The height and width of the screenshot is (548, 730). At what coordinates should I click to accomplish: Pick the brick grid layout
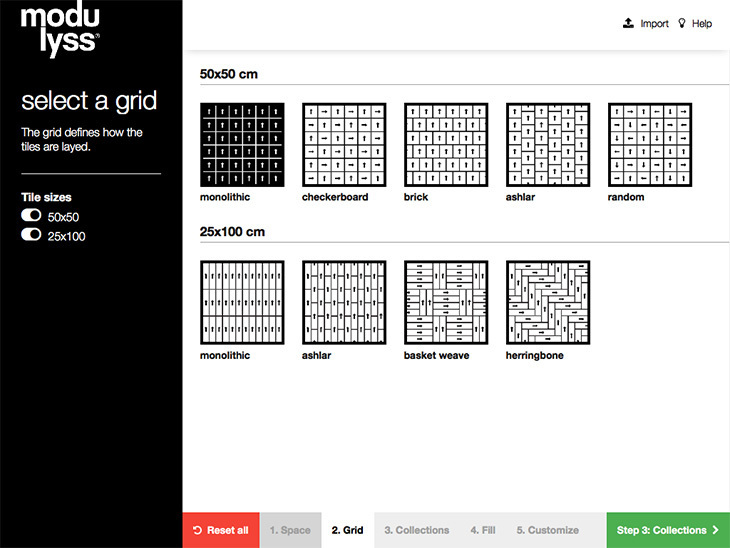click(x=446, y=145)
